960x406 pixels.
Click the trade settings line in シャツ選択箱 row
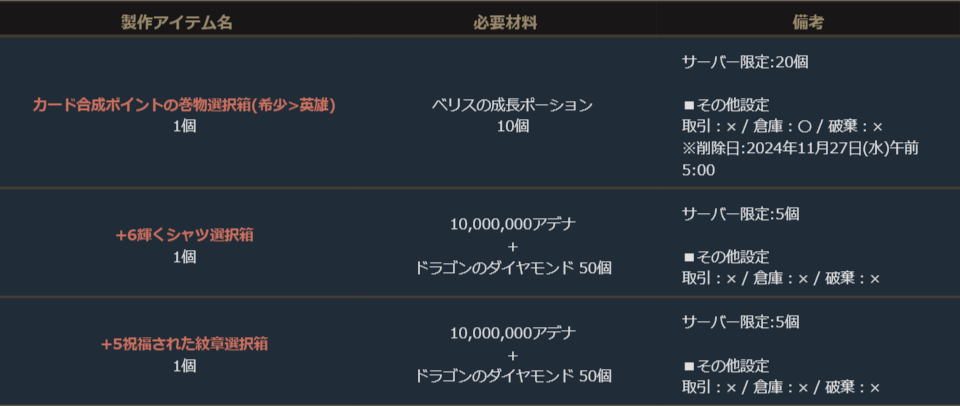click(x=781, y=279)
